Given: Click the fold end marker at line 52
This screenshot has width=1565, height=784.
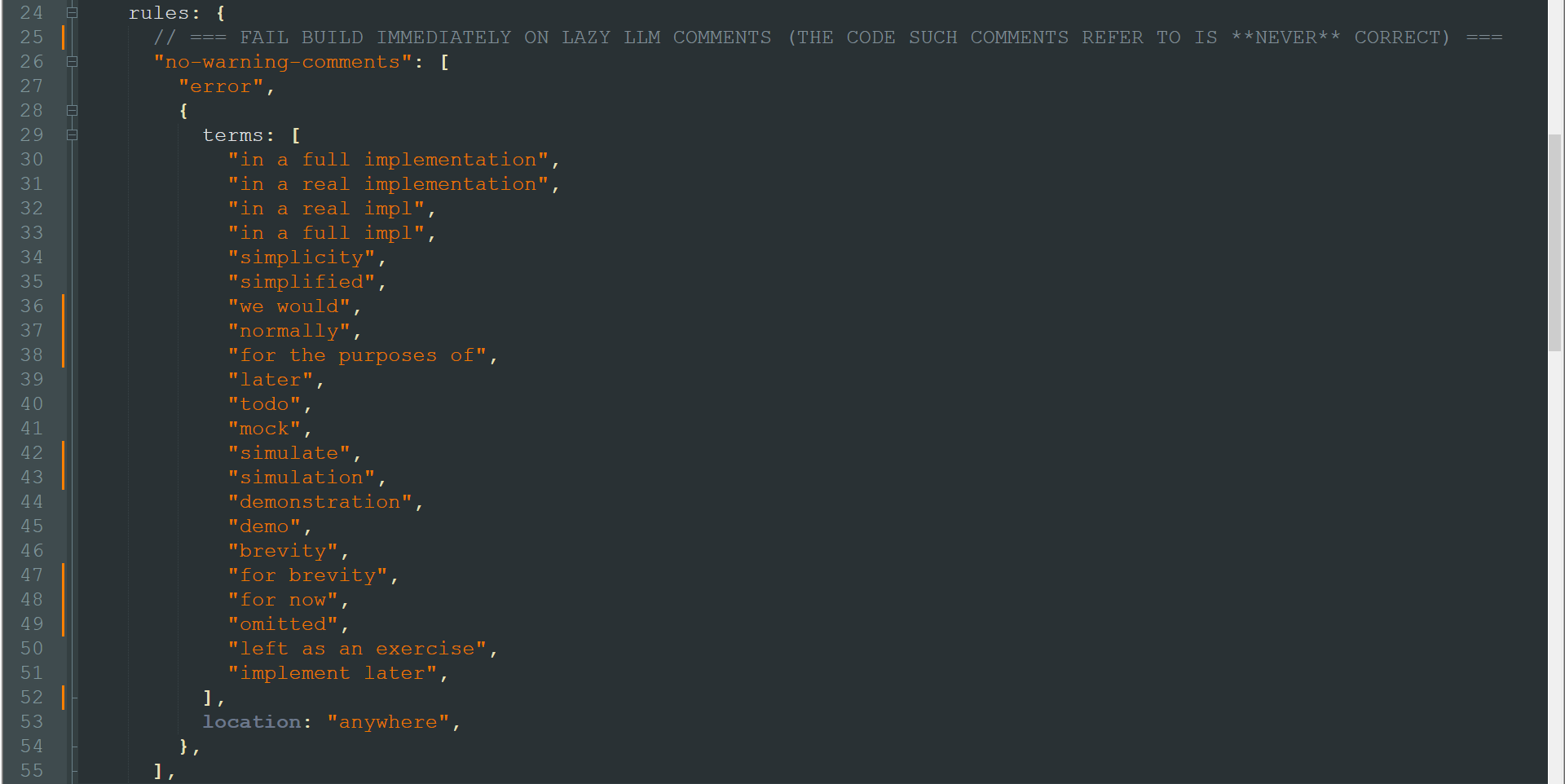Looking at the screenshot, I should [73, 698].
